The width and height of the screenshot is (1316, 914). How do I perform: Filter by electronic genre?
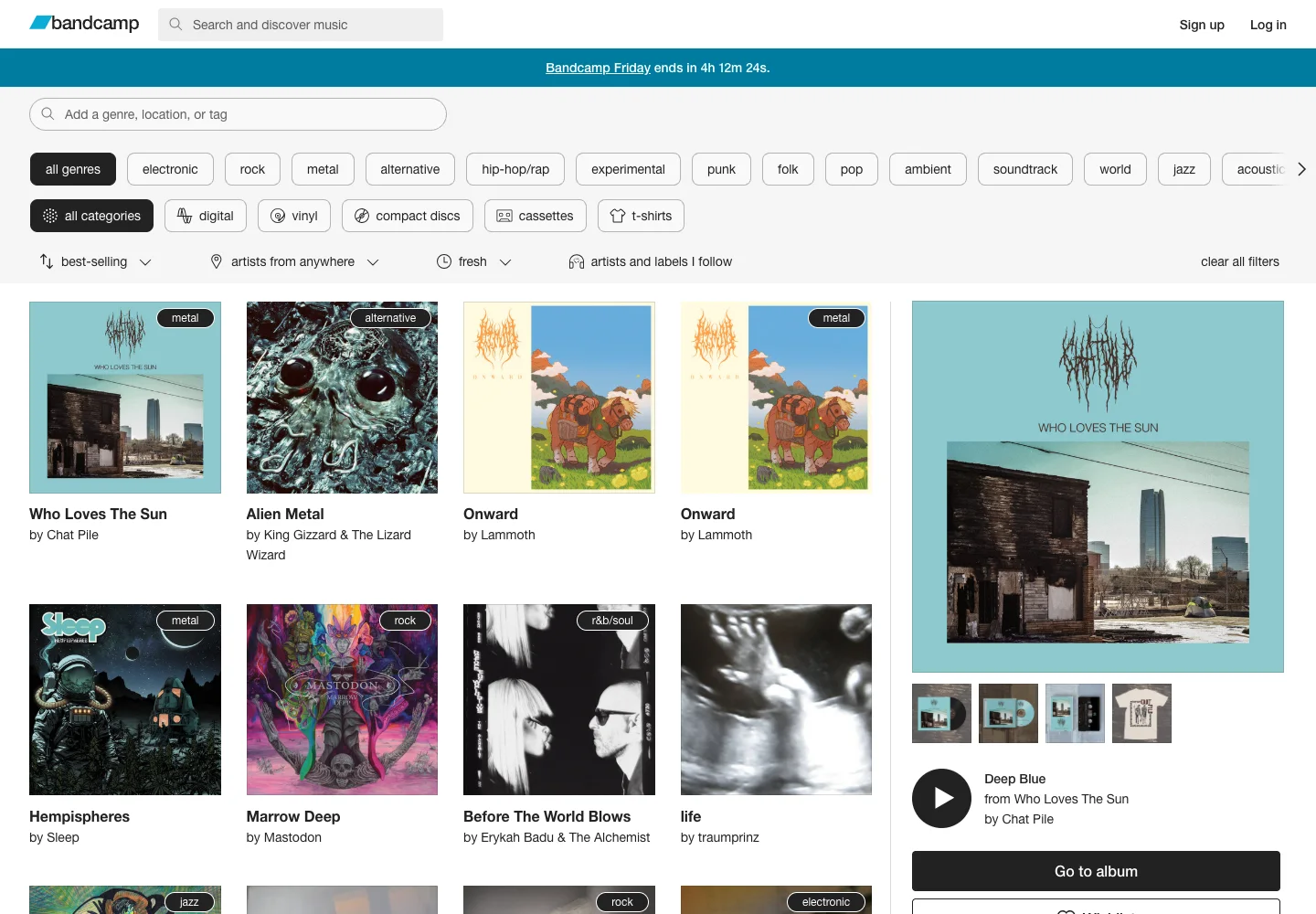(170, 169)
